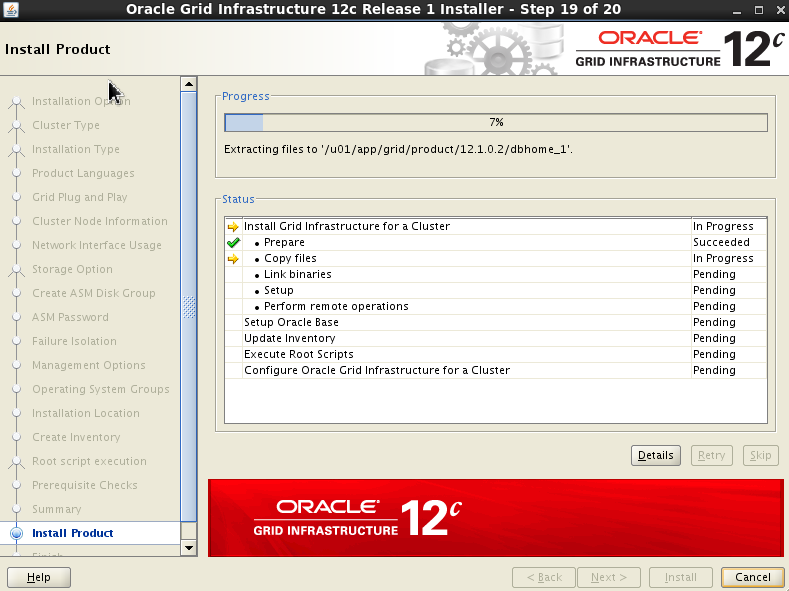
Task: Click the Install button
Action: (x=681, y=577)
